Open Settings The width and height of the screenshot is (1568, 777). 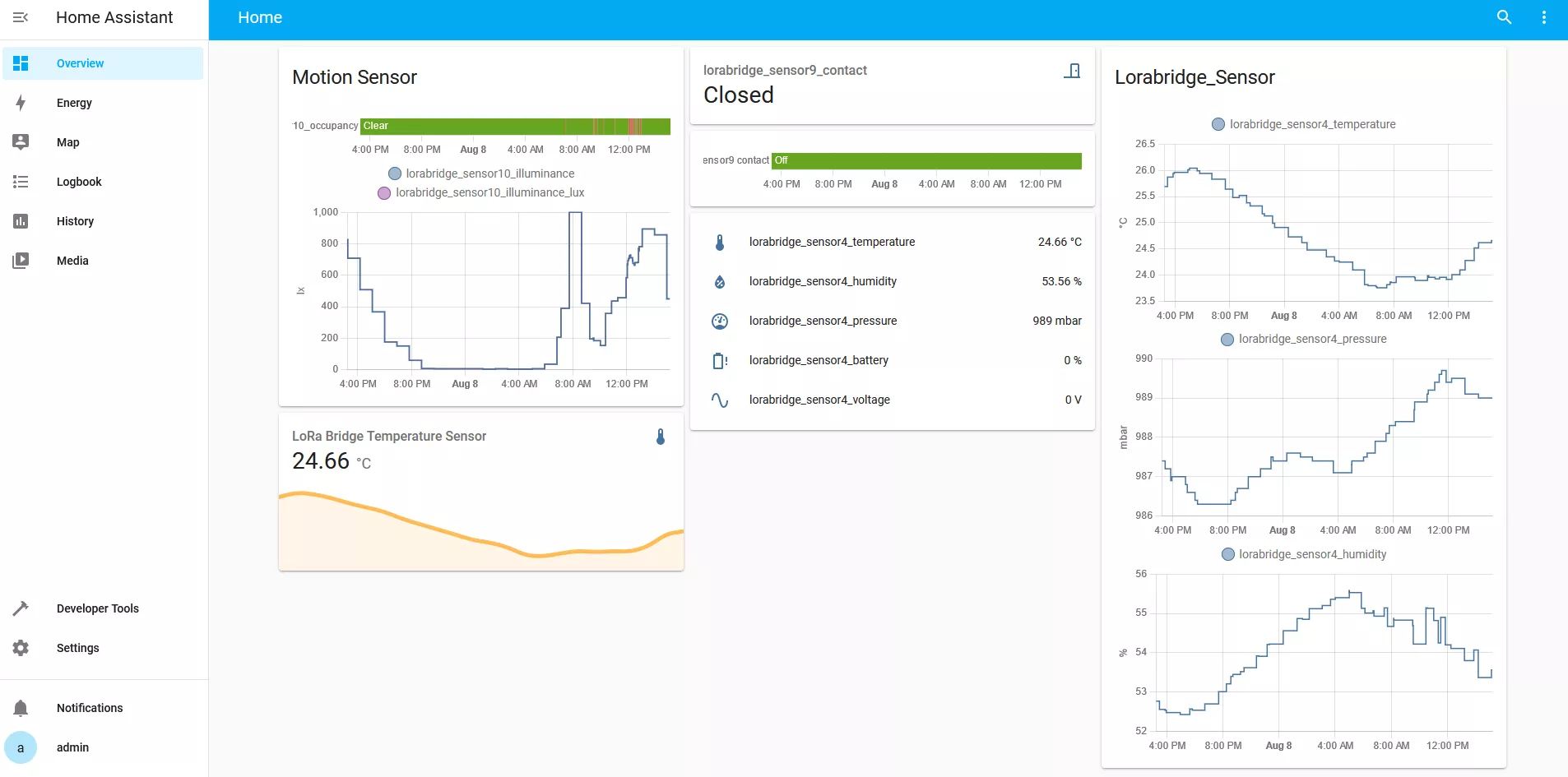[x=78, y=648]
